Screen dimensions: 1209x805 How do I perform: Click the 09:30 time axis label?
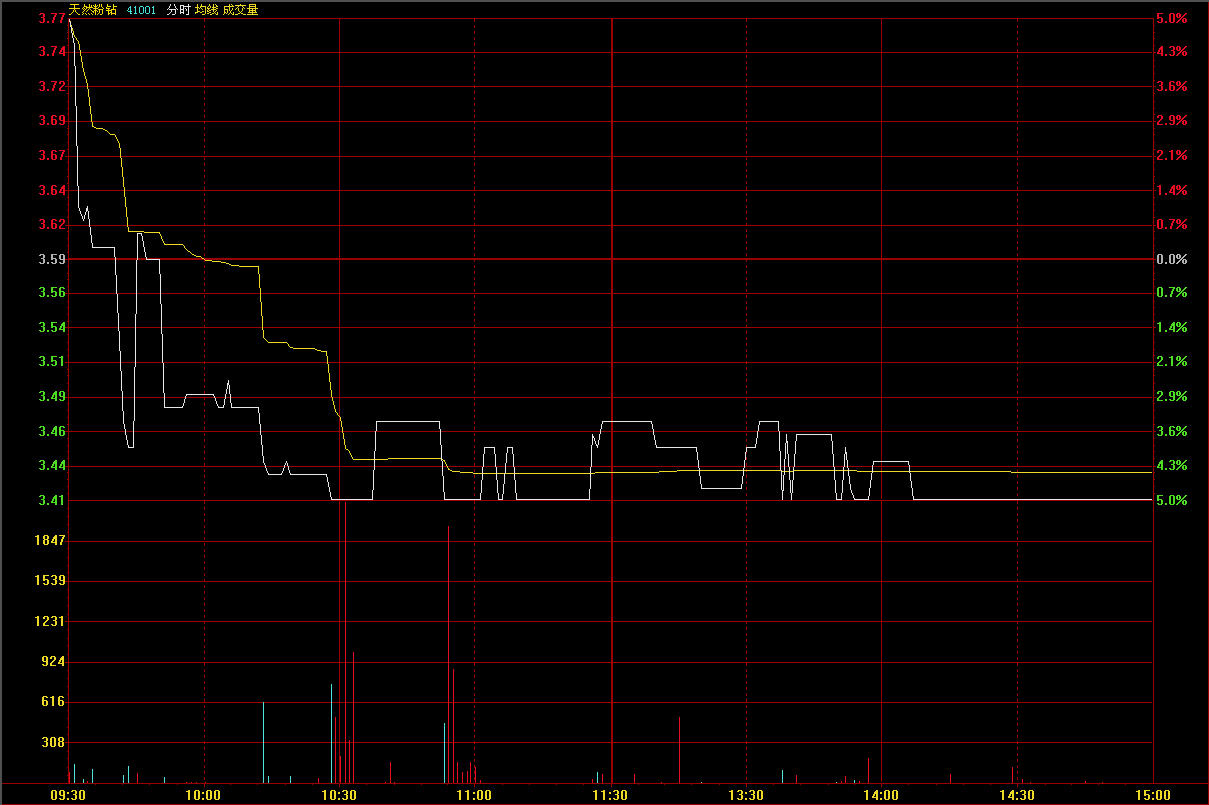click(68, 795)
